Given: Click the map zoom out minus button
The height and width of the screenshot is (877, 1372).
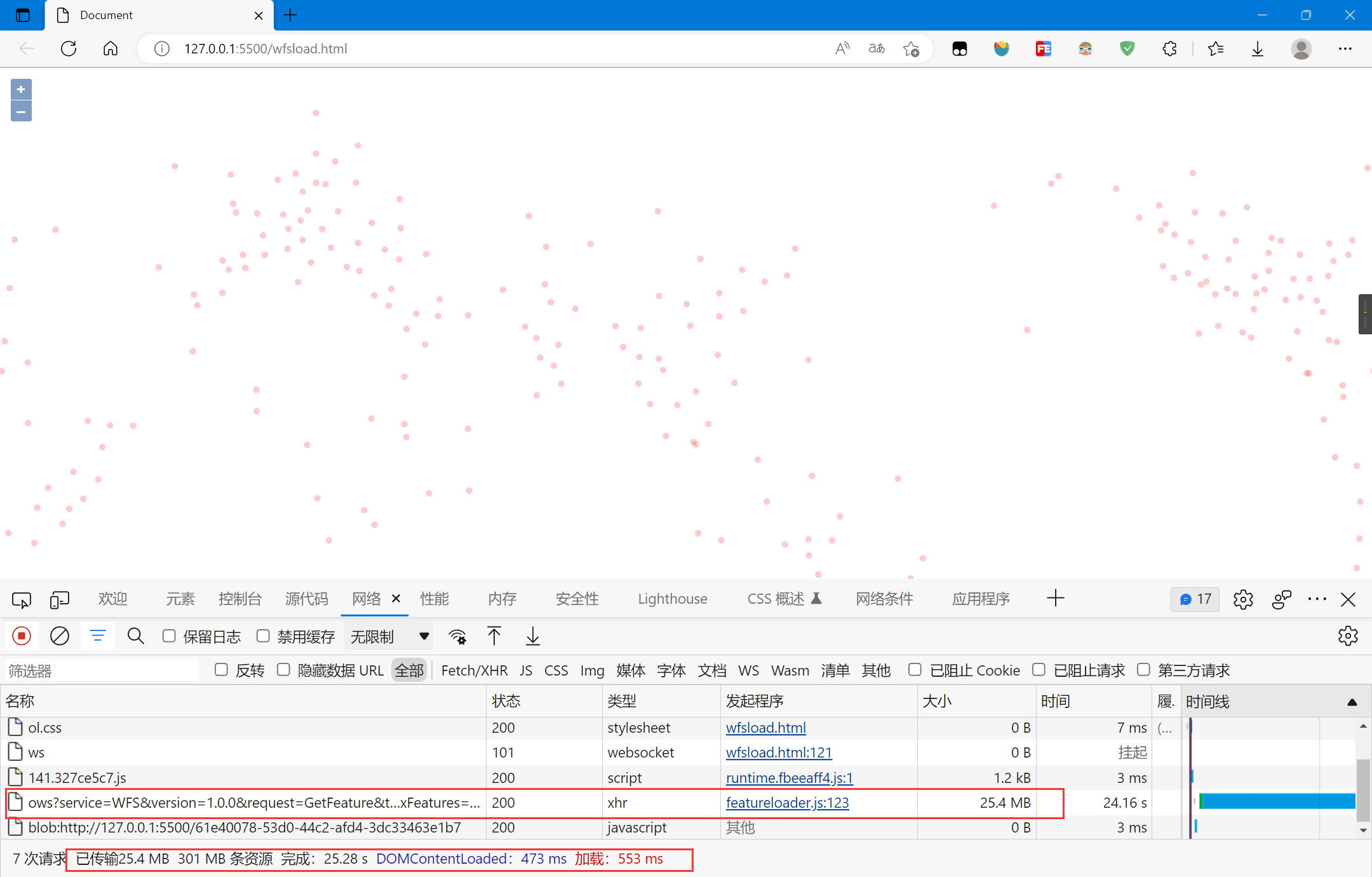Looking at the screenshot, I should click(x=21, y=112).
